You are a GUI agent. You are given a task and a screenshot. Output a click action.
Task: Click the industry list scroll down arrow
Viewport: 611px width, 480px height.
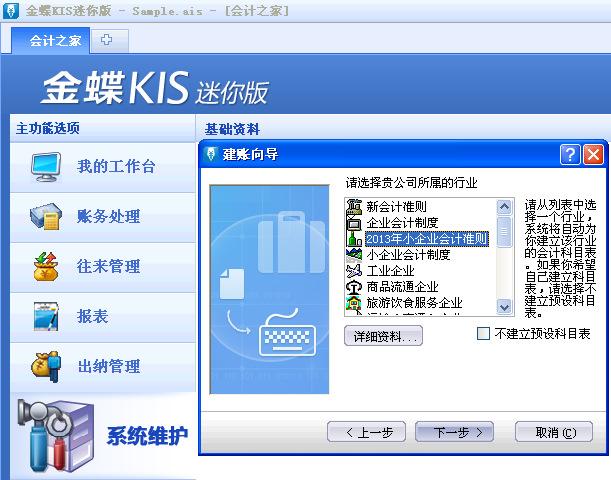(504, 307)
